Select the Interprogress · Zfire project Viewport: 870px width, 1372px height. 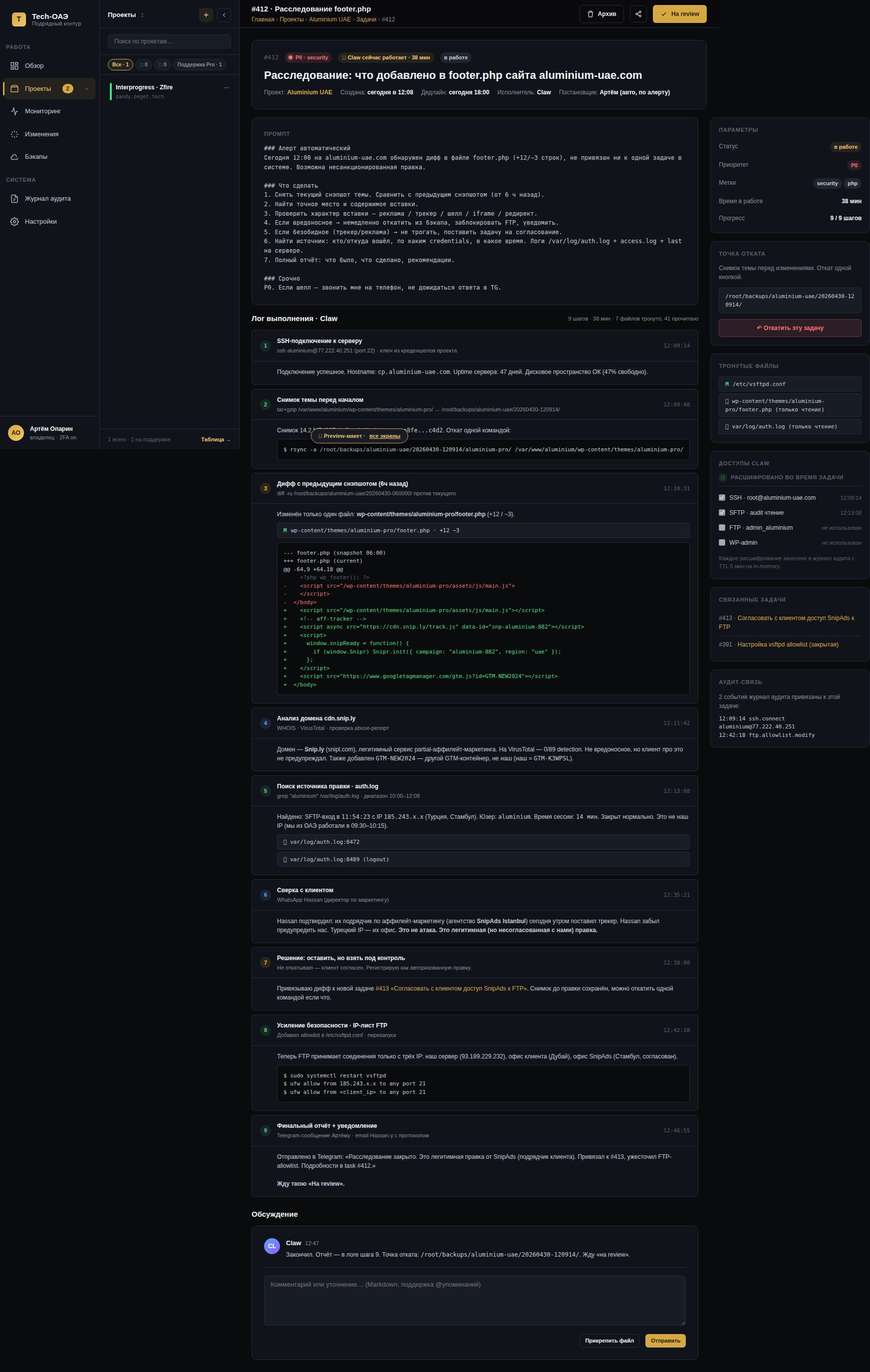click(169, 92)
